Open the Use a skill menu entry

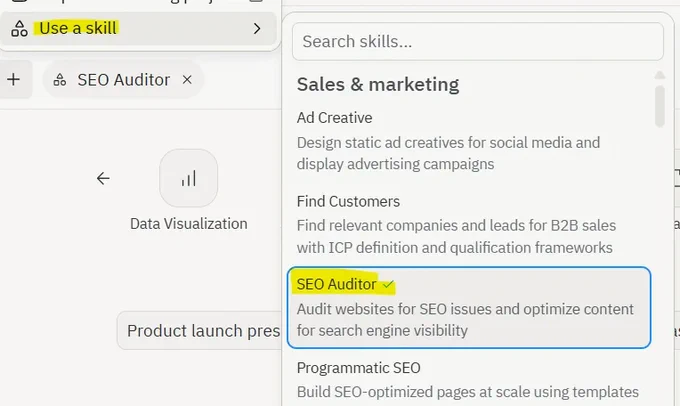pos(138,29)
